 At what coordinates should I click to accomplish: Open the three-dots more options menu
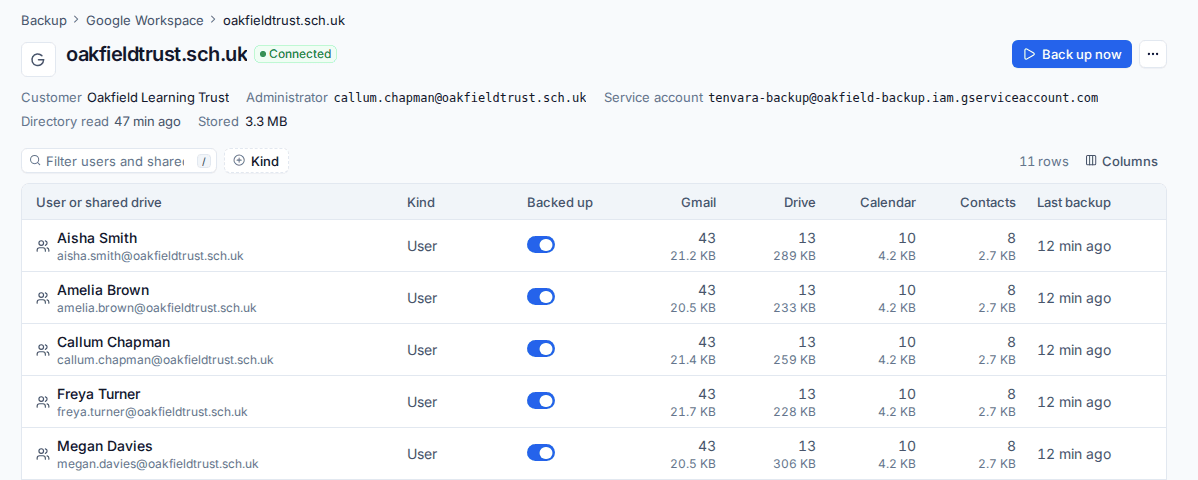[x=1153, y=54]
